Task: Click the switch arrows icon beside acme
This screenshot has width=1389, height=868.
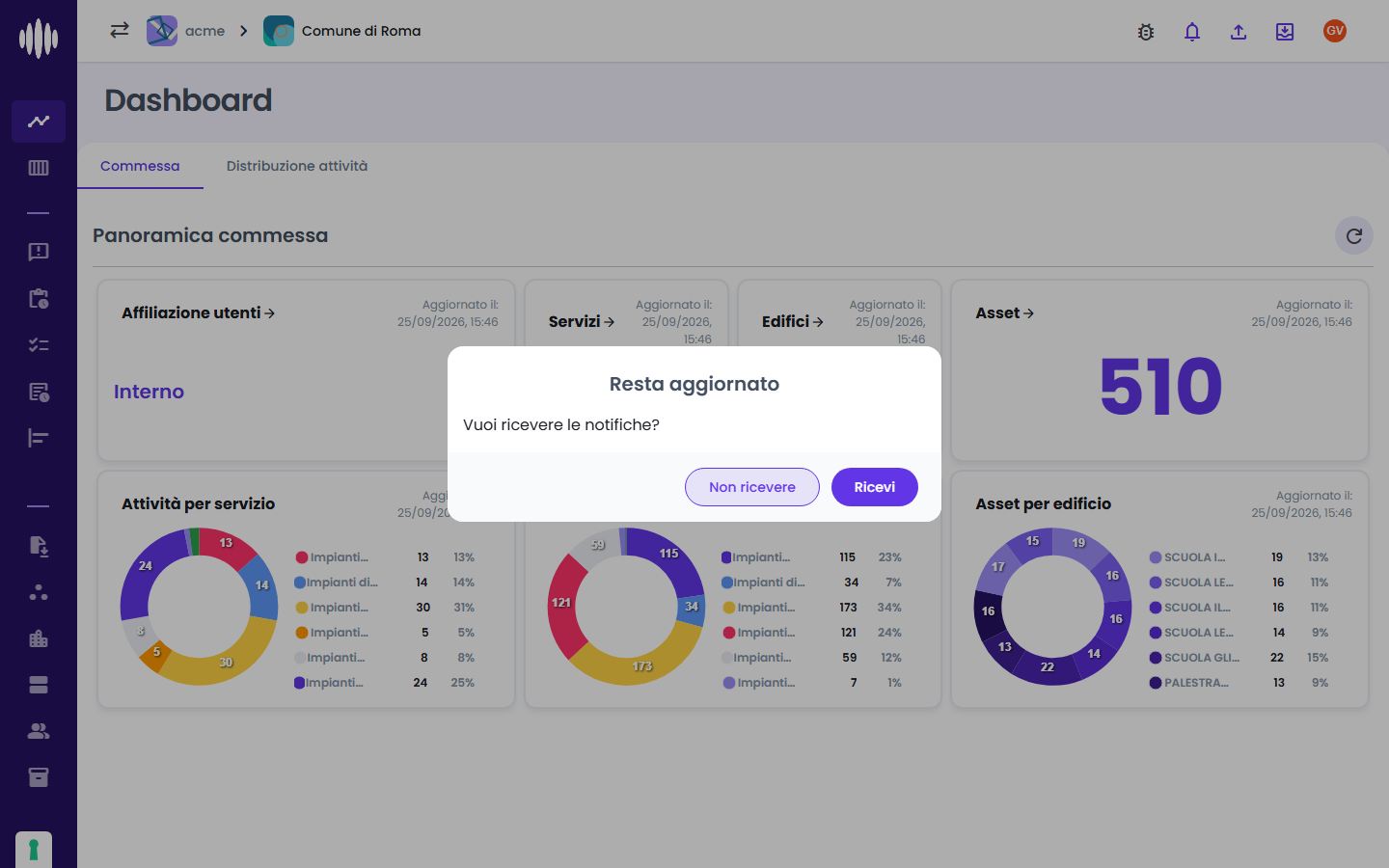Action: click(120, 31)
